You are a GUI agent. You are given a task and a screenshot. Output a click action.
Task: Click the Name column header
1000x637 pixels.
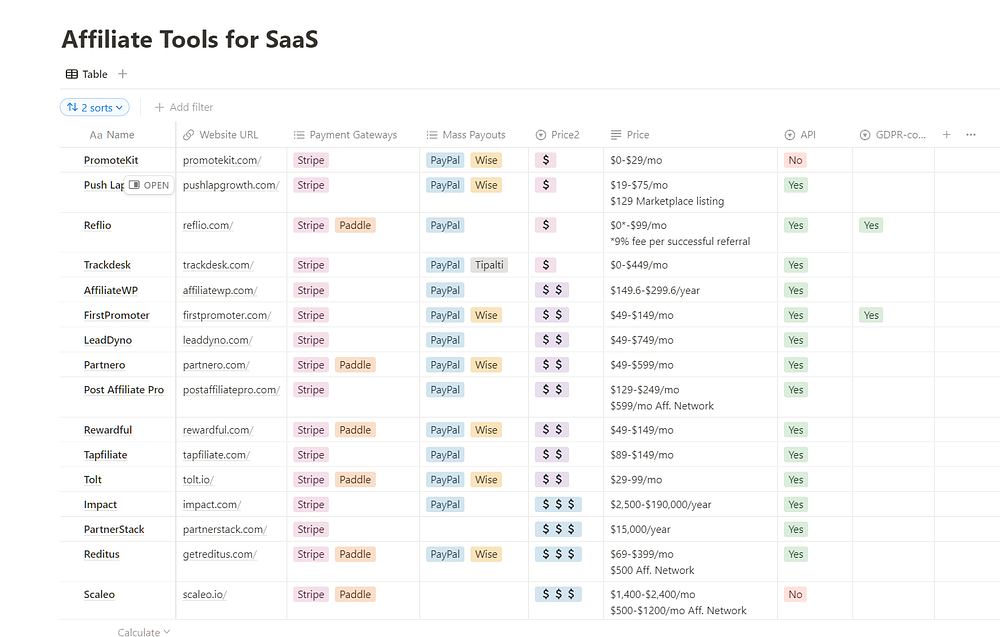coord(119,135)
